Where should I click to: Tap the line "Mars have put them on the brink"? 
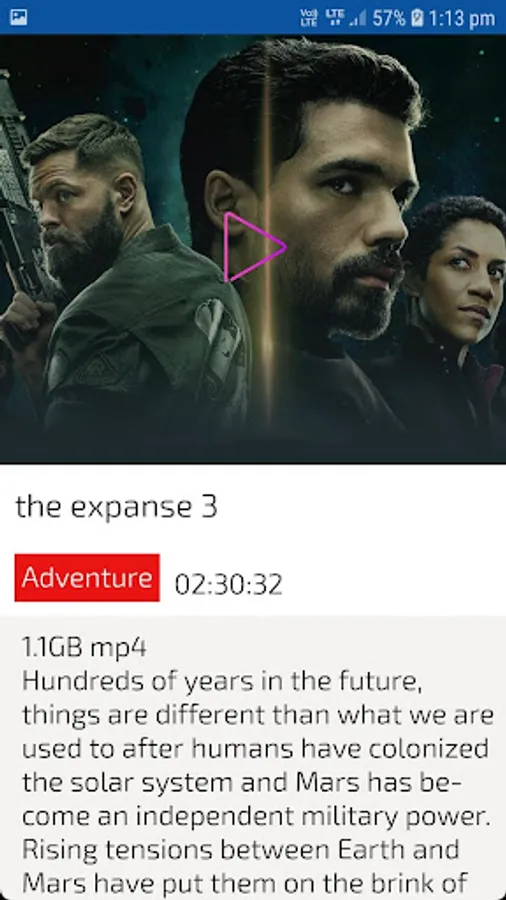pyautogui.click(x=245, y=883)
